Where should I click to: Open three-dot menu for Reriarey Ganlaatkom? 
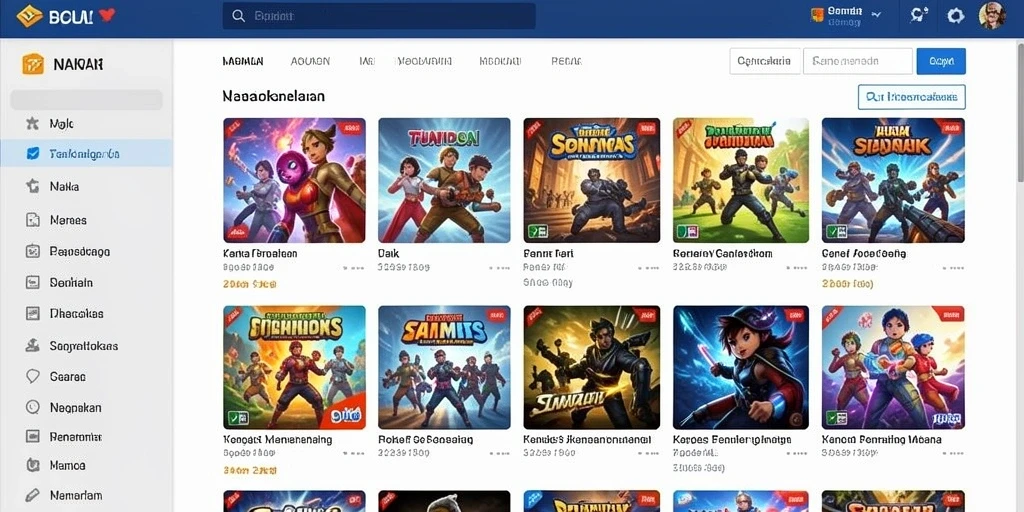click(x=797, y=268)
